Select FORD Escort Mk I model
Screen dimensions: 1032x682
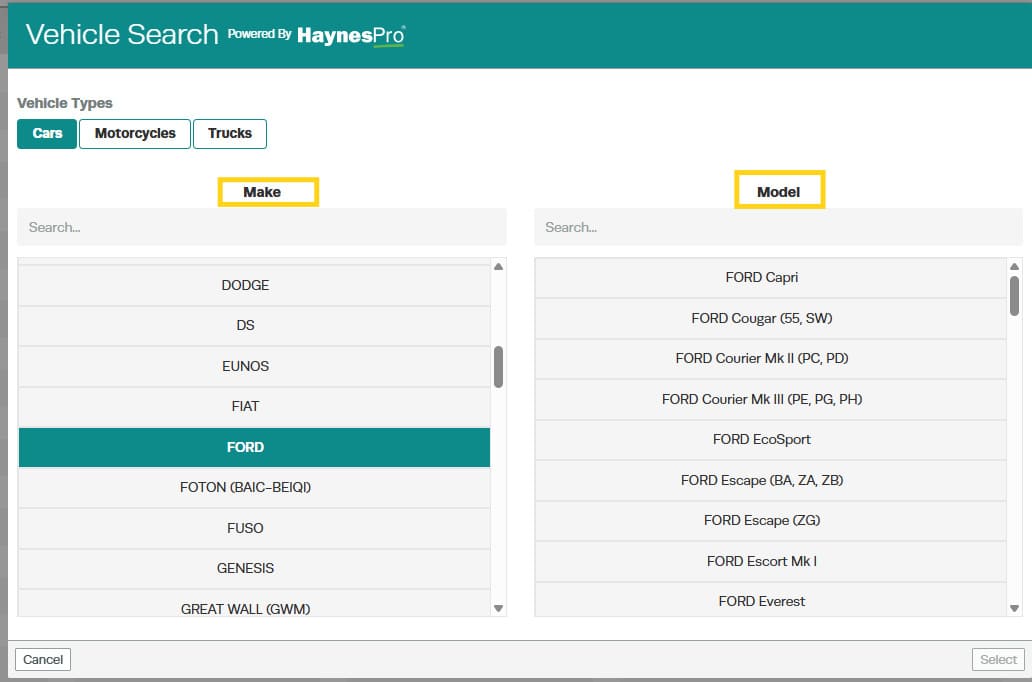pyautogui.click(x=771, y=562)
